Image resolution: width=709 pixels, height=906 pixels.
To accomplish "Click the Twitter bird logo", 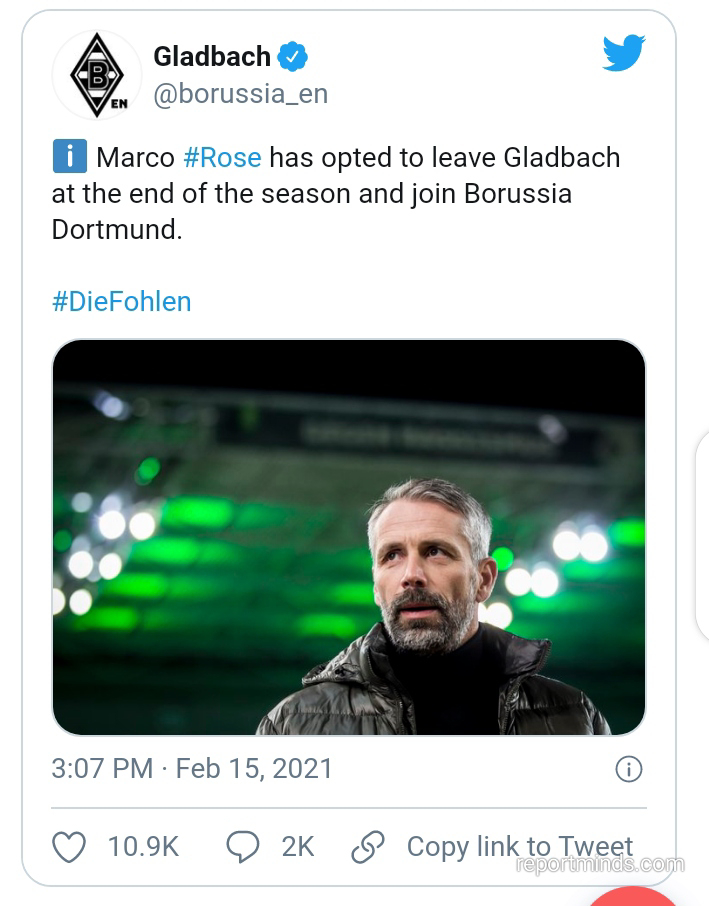I will coord(623,54).
